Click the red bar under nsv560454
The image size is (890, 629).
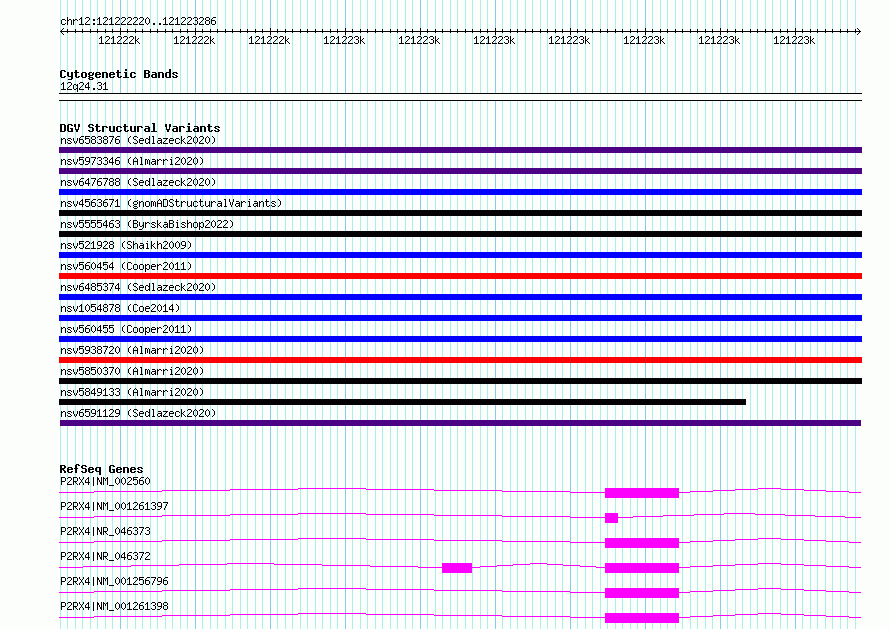460,276
